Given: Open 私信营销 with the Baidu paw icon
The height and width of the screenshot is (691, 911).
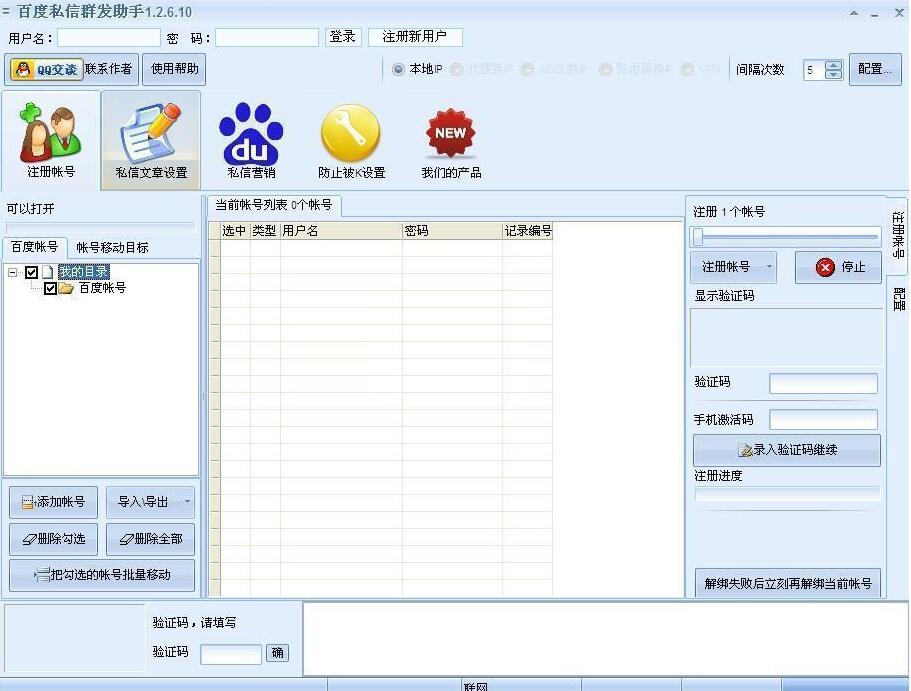Looking at the screenshot, I should coord(251,140).
